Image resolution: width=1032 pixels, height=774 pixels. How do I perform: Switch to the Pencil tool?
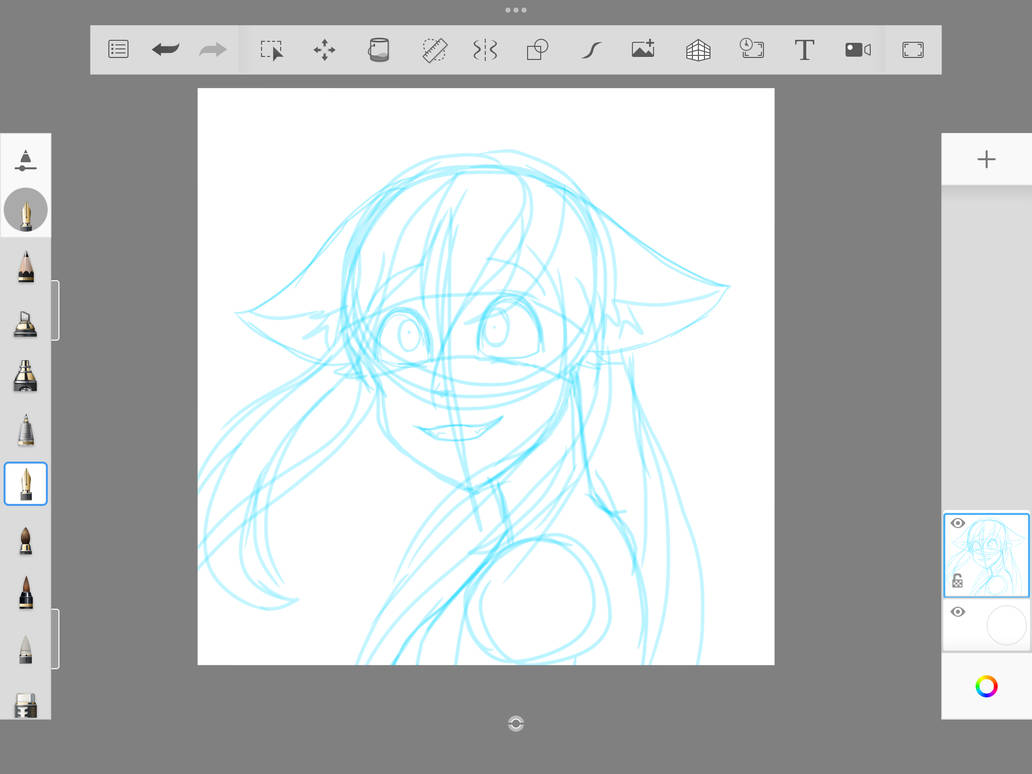(x=26, y=264)
